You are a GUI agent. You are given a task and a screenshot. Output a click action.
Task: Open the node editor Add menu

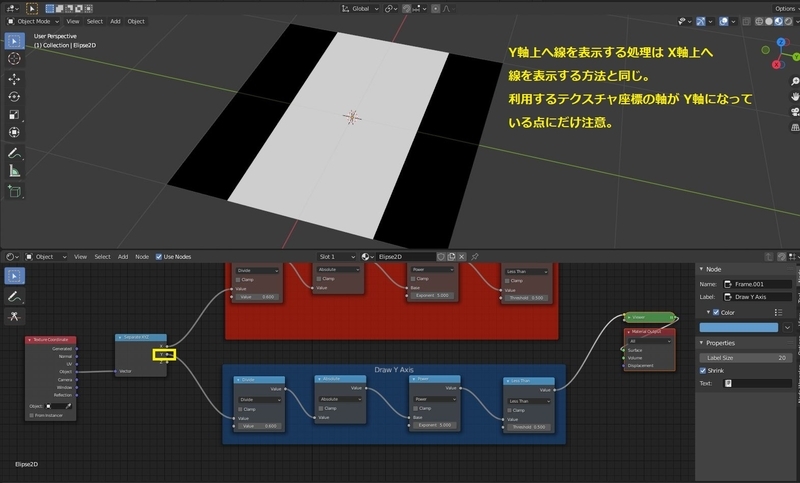123,257
